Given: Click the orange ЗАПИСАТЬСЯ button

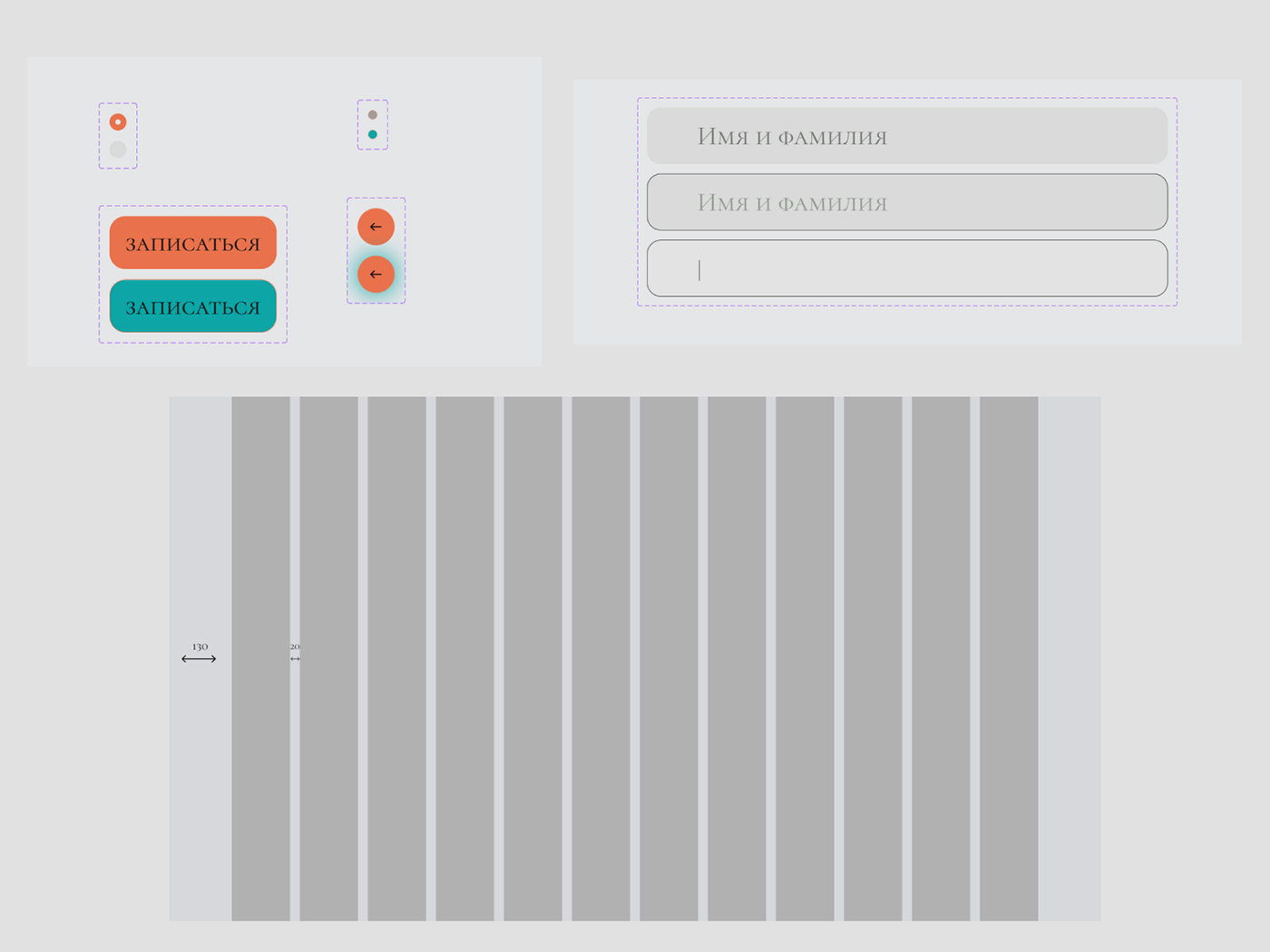Looking at the screenshot, I should coord(193,243).
